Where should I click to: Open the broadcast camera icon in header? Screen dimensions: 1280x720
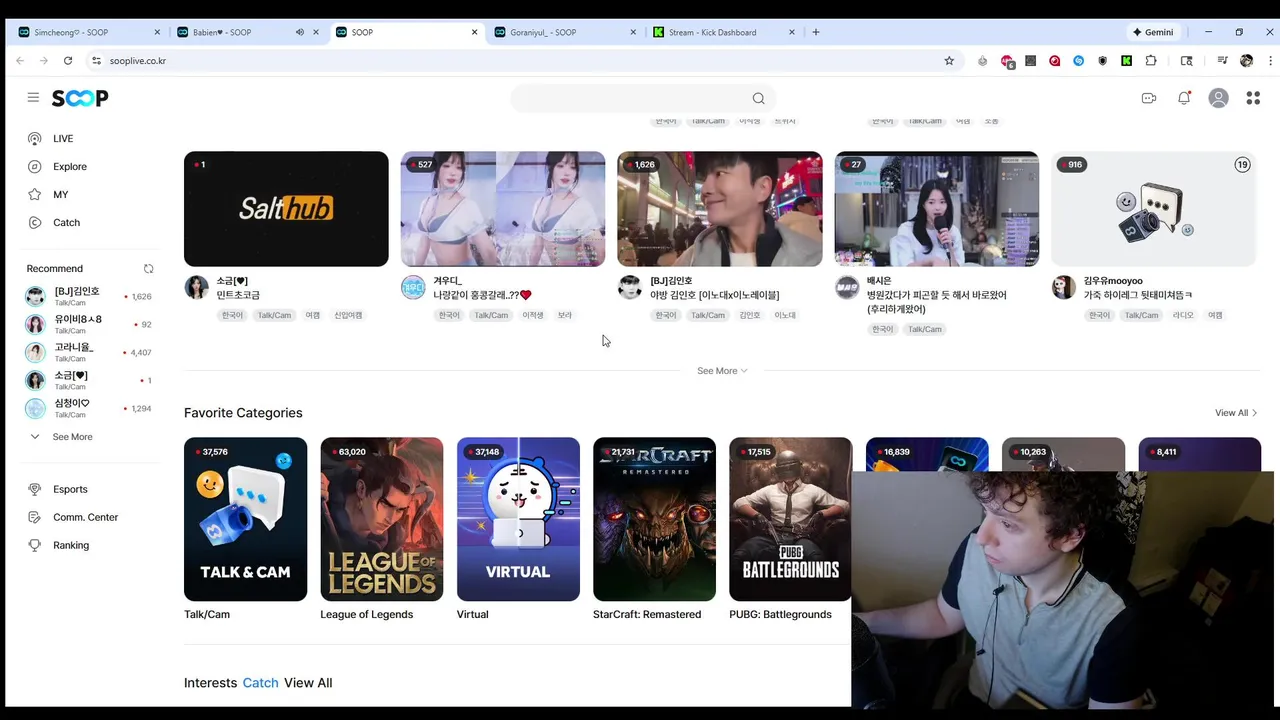point(1149,98)
